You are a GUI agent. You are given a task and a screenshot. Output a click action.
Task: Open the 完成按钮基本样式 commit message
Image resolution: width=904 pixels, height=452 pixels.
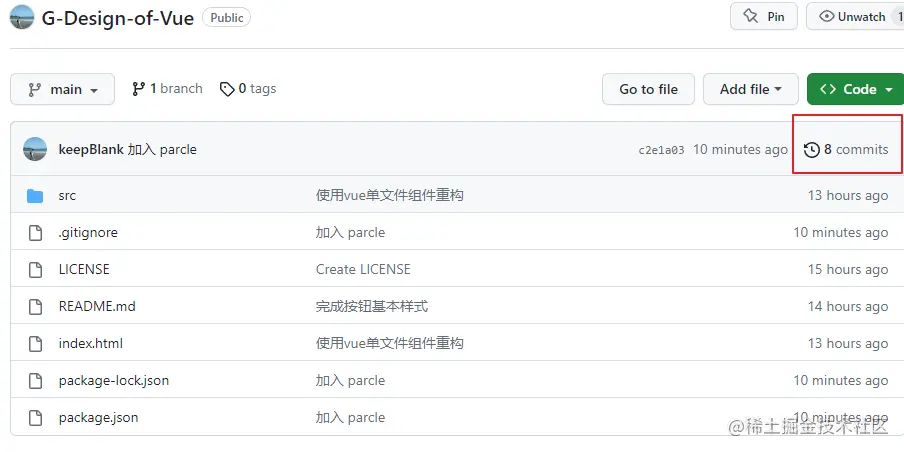tap(372, 306)
